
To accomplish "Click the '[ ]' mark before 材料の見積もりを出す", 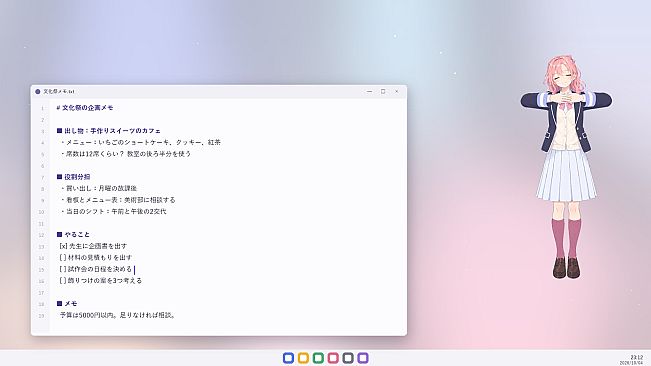I will pyautogui.click(x=63, y=257).
